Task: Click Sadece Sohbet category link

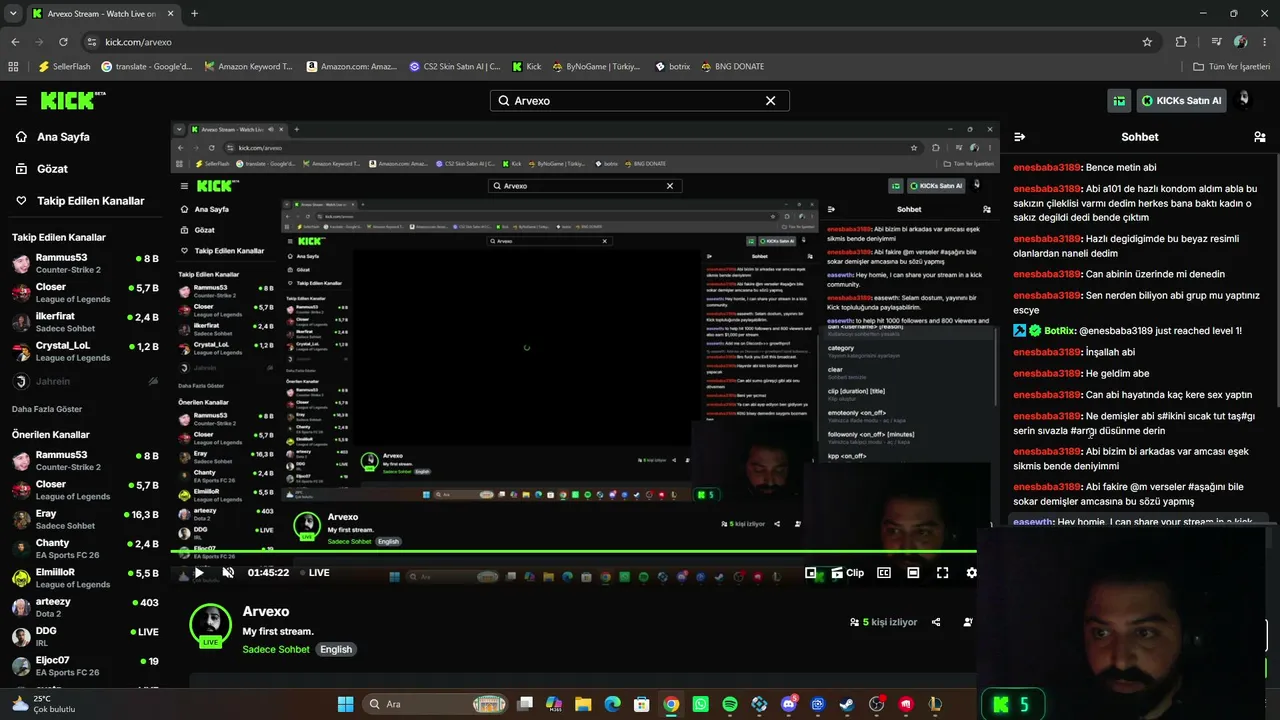Action: 276,650
